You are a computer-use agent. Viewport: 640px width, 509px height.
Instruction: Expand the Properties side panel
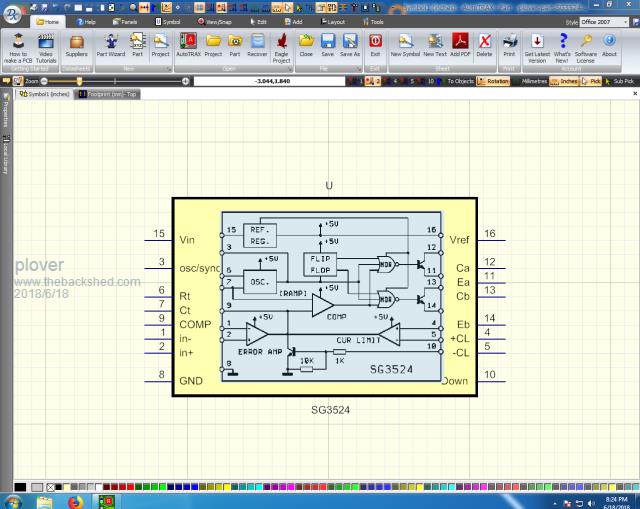tap(5, 113)
